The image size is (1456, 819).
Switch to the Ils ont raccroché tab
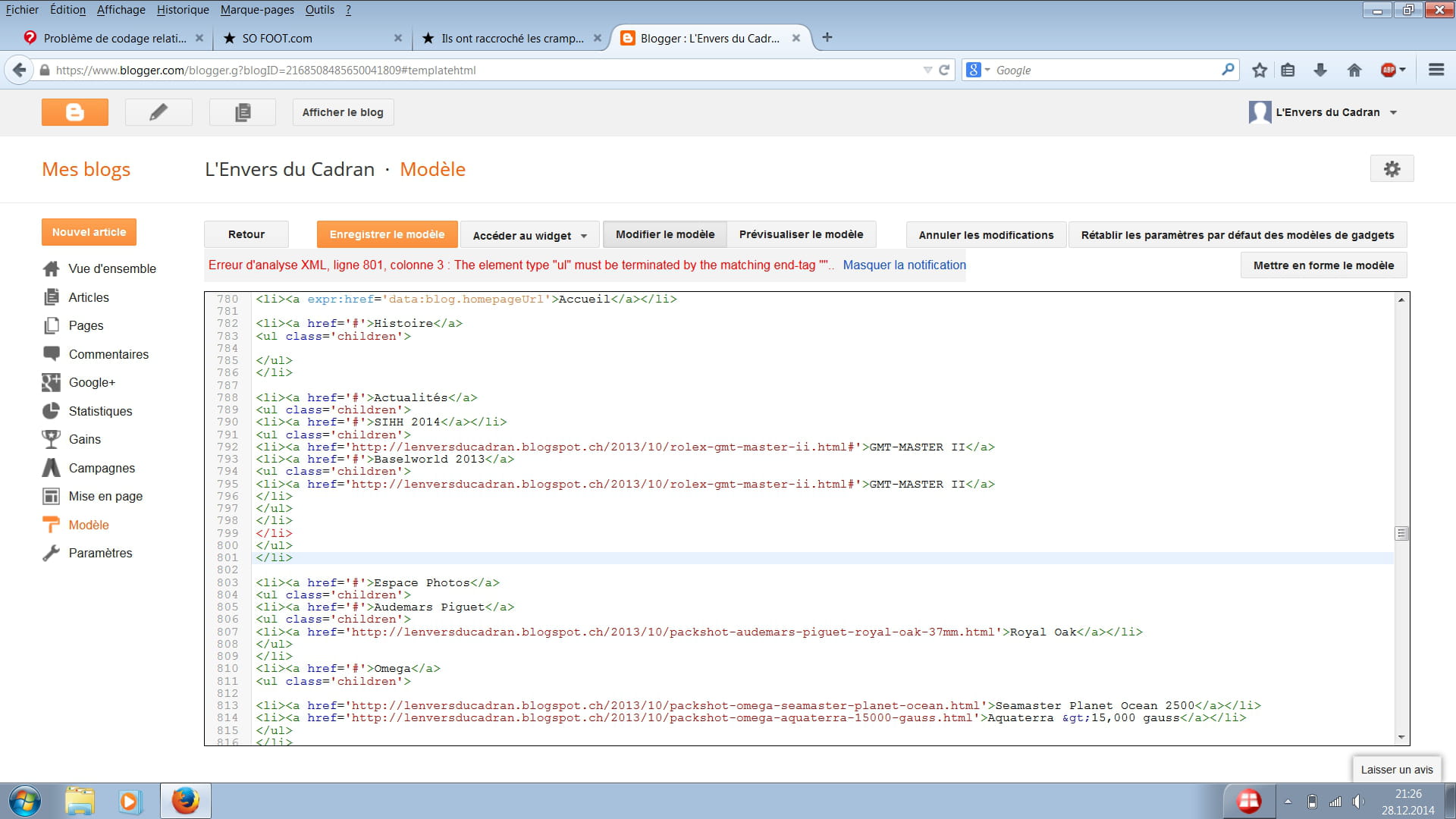pyautogui.click(x=511, y=38)
